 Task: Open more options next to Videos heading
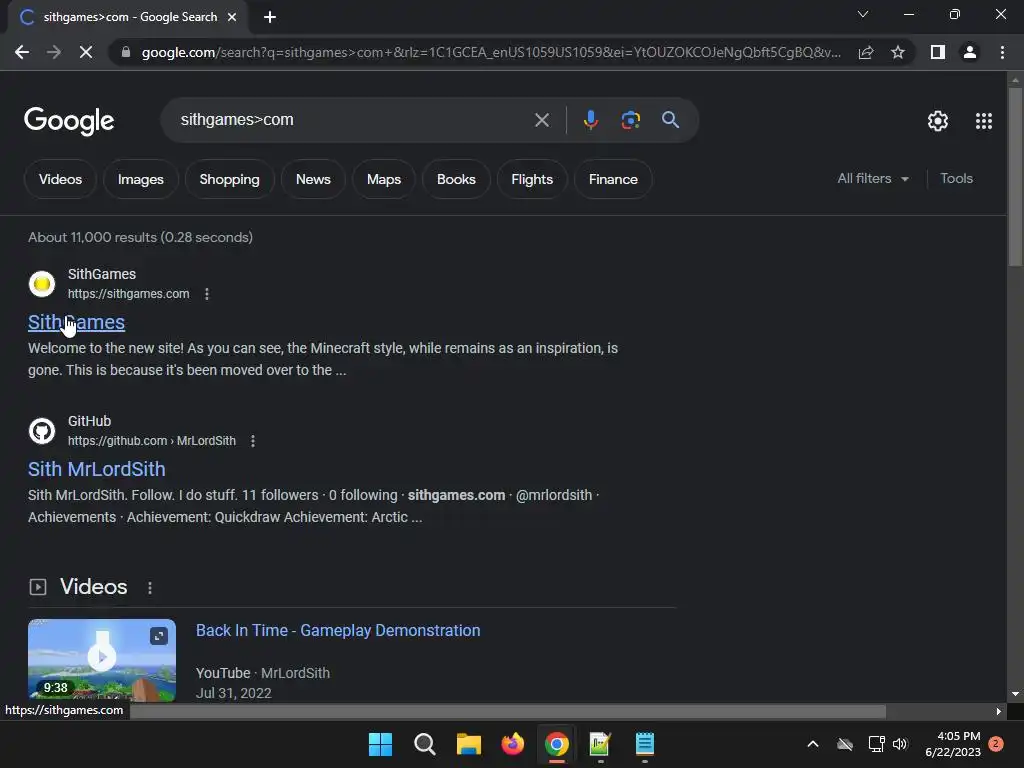pos(150,588)
